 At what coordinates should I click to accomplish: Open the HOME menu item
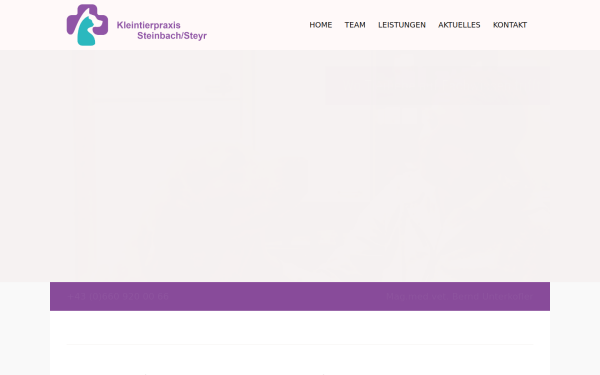pos(321,25)
